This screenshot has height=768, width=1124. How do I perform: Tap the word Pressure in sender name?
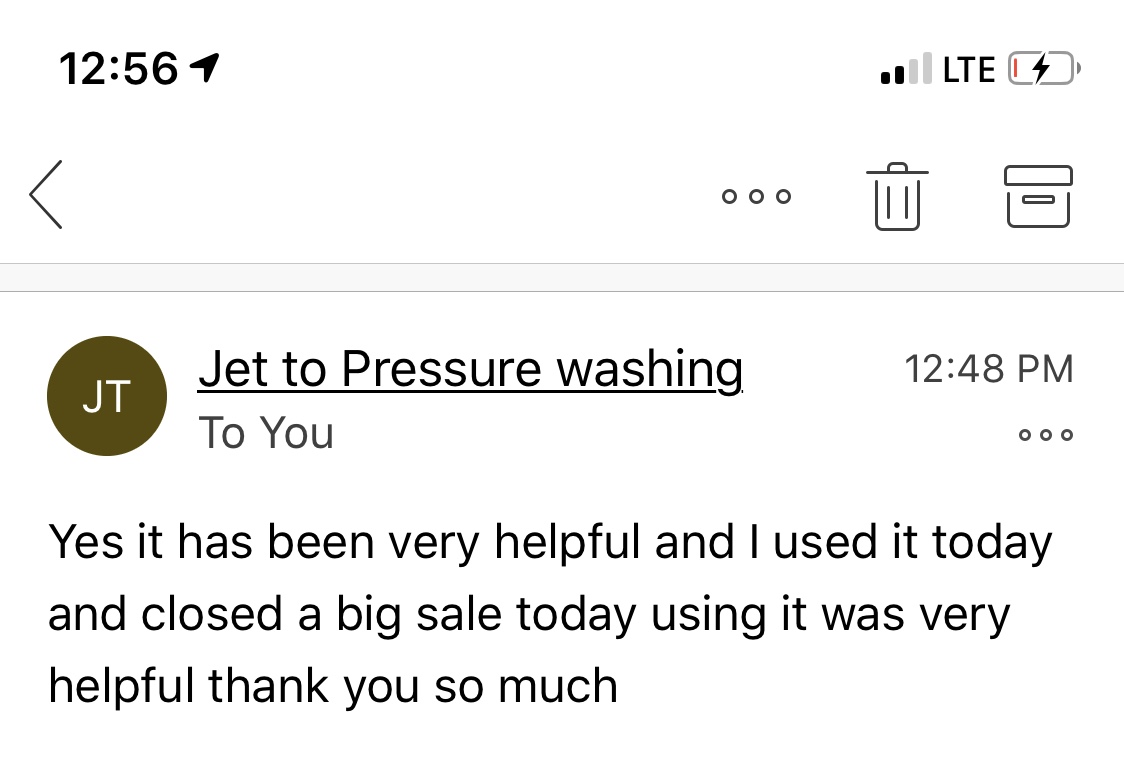tap(442, 370)
